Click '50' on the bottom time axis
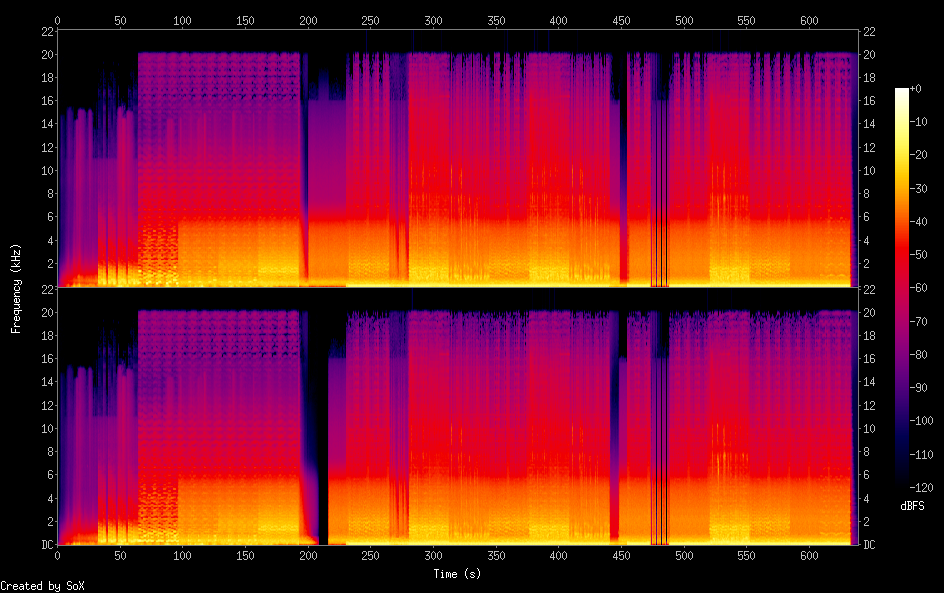The width and height of the screenshot is (944, 593). (x=120, y=556)
